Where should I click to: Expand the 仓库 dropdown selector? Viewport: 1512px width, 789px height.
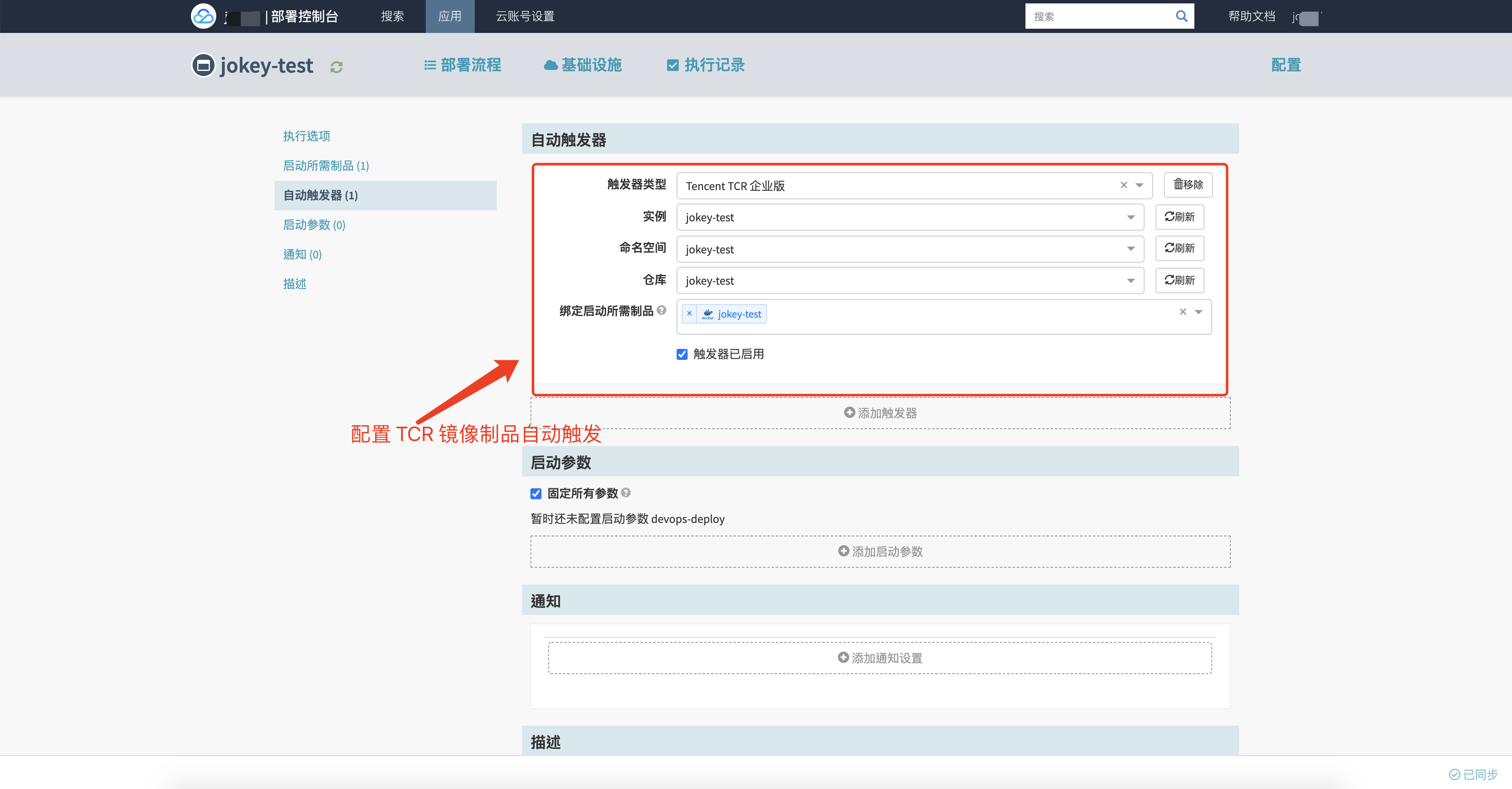pyautogui.click(x=1131, y=280)
